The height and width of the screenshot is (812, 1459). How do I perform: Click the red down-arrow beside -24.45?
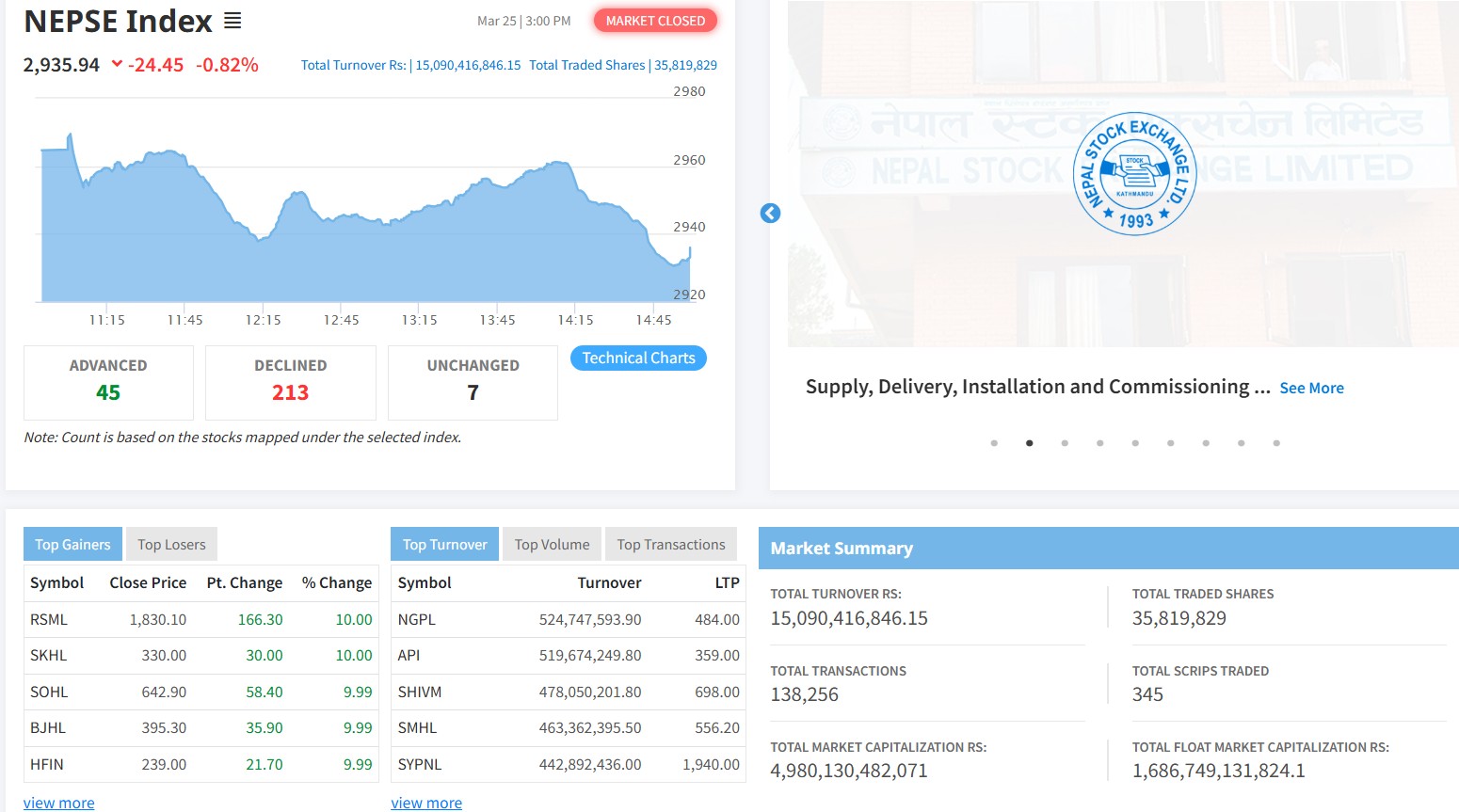pos(117,64)
